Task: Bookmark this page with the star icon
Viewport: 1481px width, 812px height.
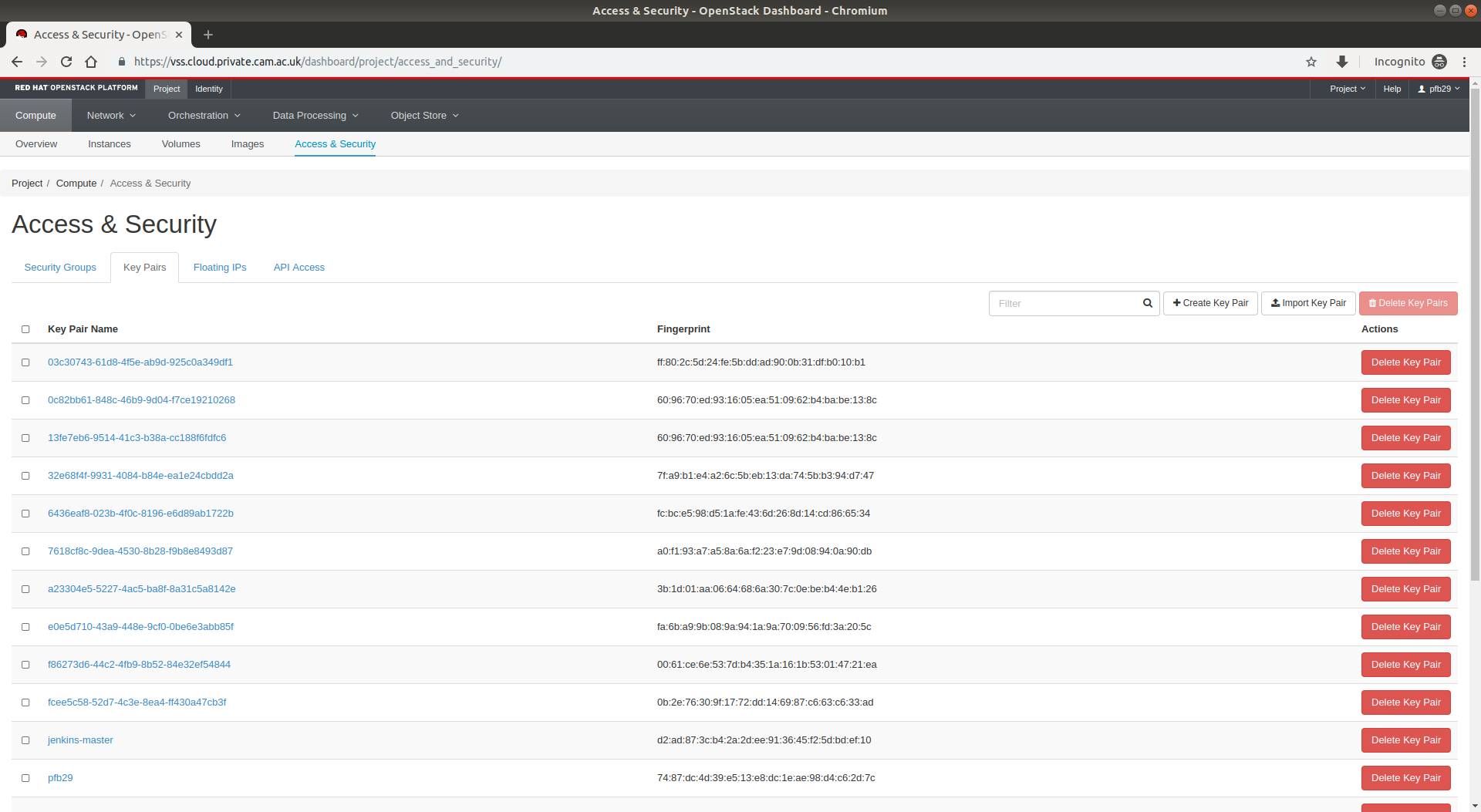Action: point(1311,62)
